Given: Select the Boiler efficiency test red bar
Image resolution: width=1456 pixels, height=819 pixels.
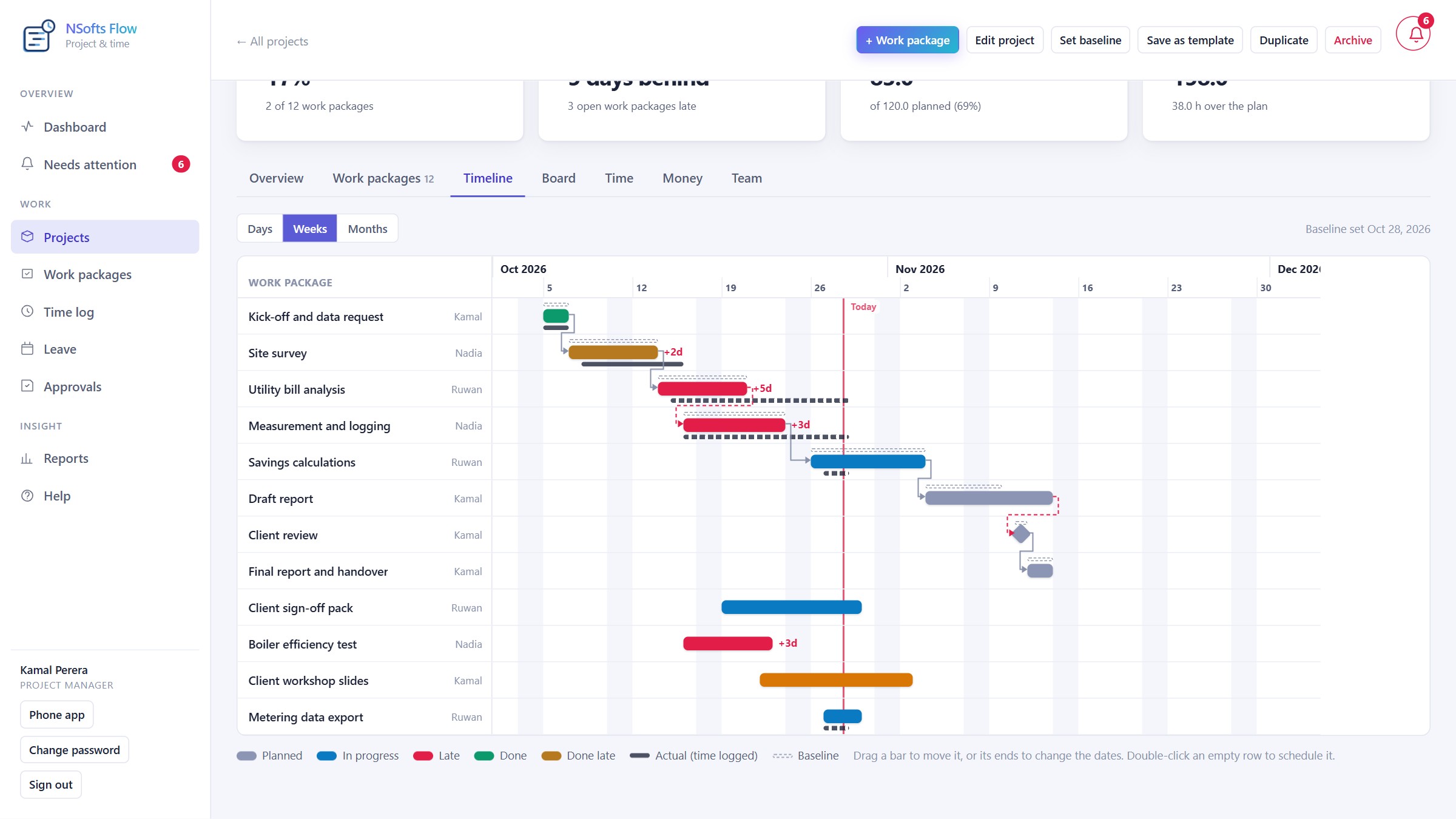Looking at the screenshot, I should pyautogui.click(x=728, y=643).
